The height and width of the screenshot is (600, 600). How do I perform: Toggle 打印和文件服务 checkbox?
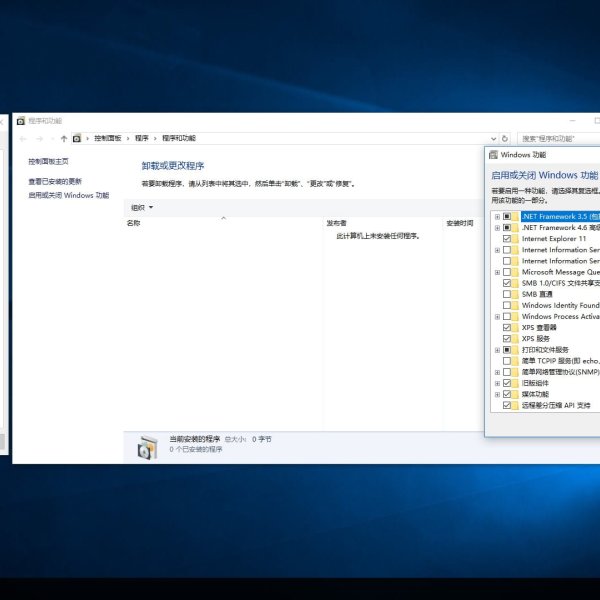(507, 350)
